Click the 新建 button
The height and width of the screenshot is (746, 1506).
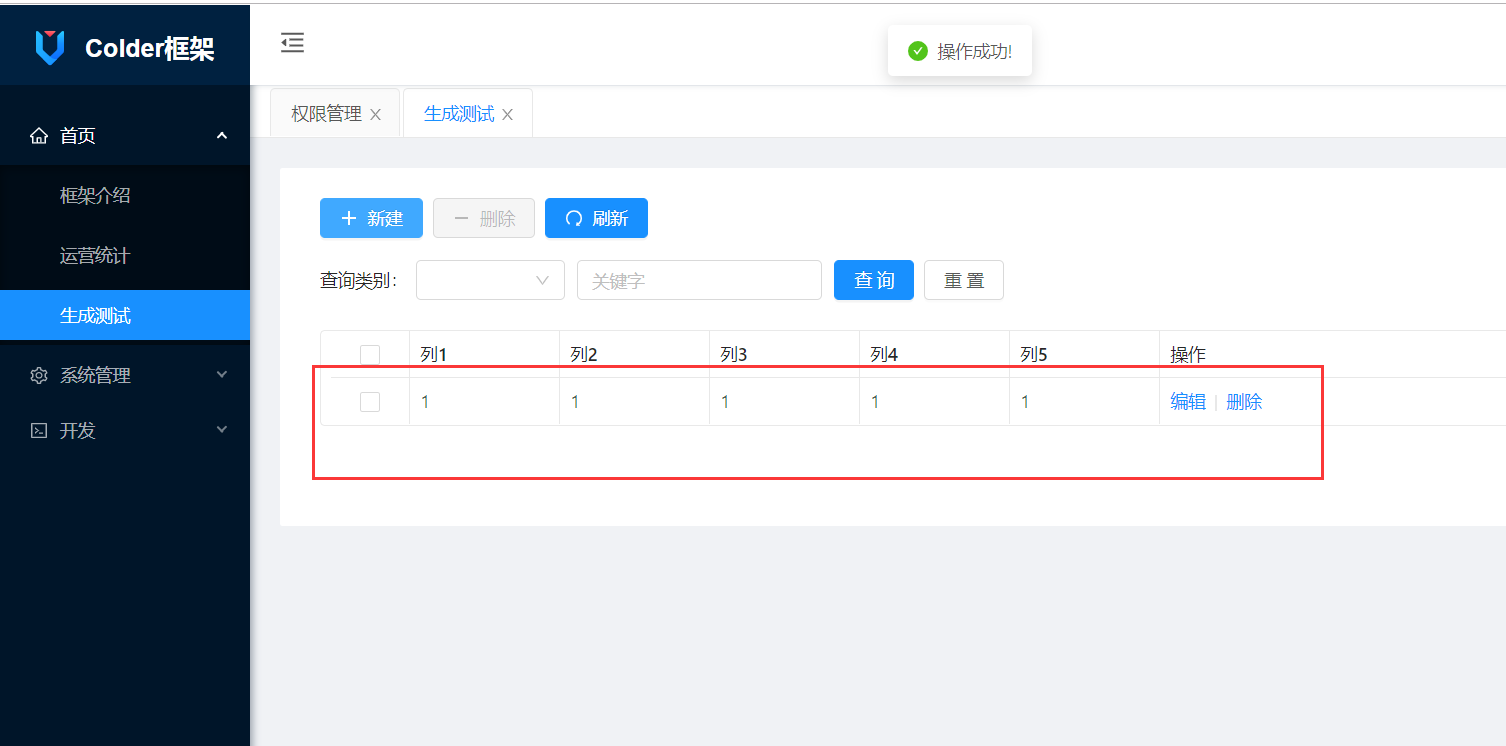click(371, 218)
